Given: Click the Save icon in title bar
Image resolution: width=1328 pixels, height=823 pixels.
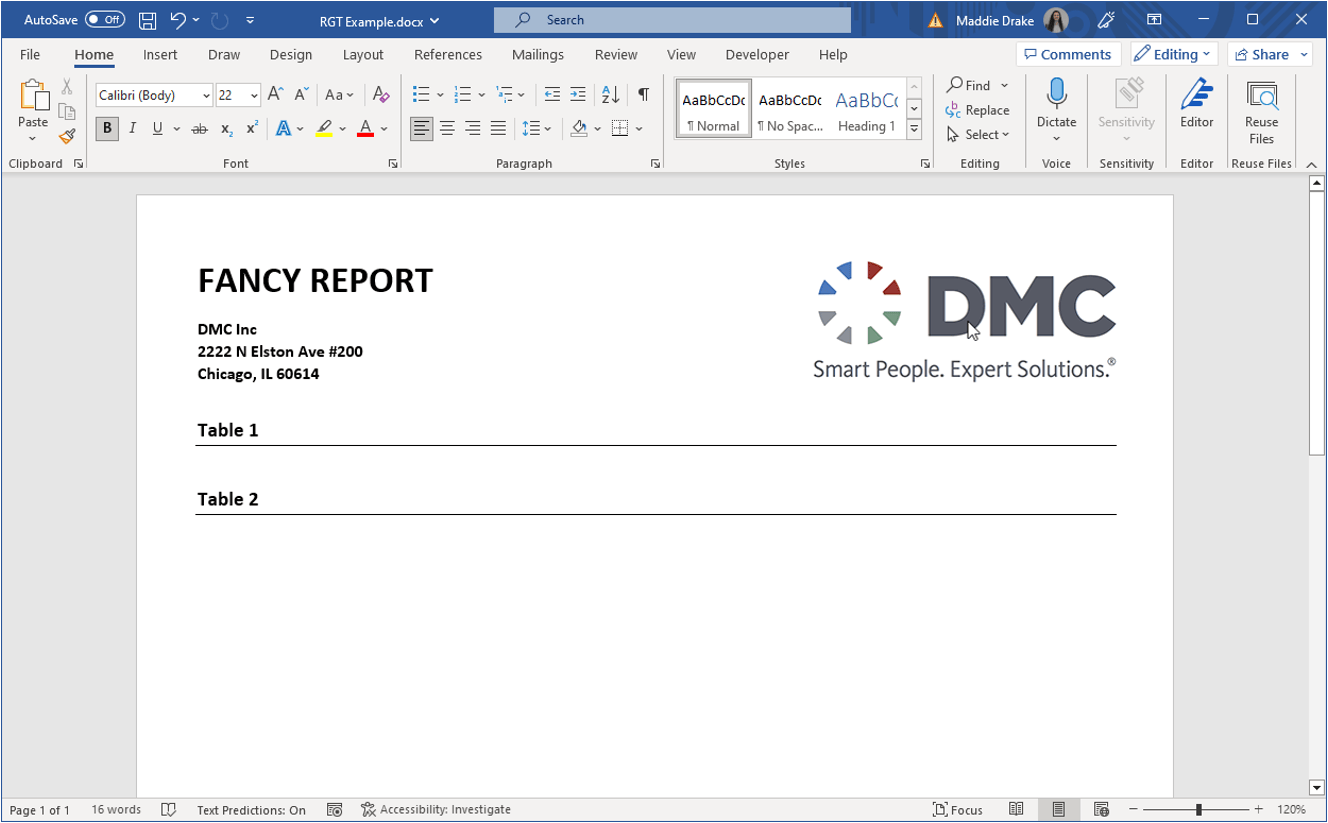Looking at the screenshot, I should 147,20.
